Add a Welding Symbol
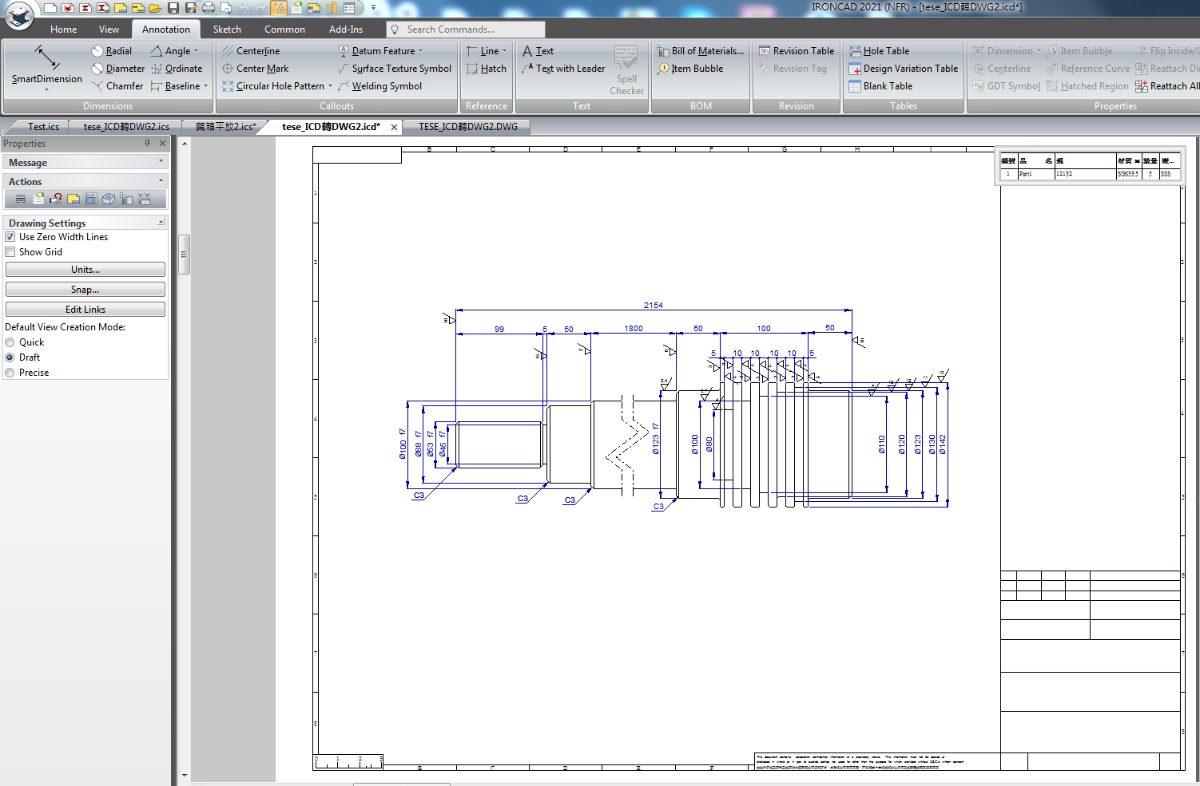The height and width of the screenshot is (786, 1200). click(379, 86)
